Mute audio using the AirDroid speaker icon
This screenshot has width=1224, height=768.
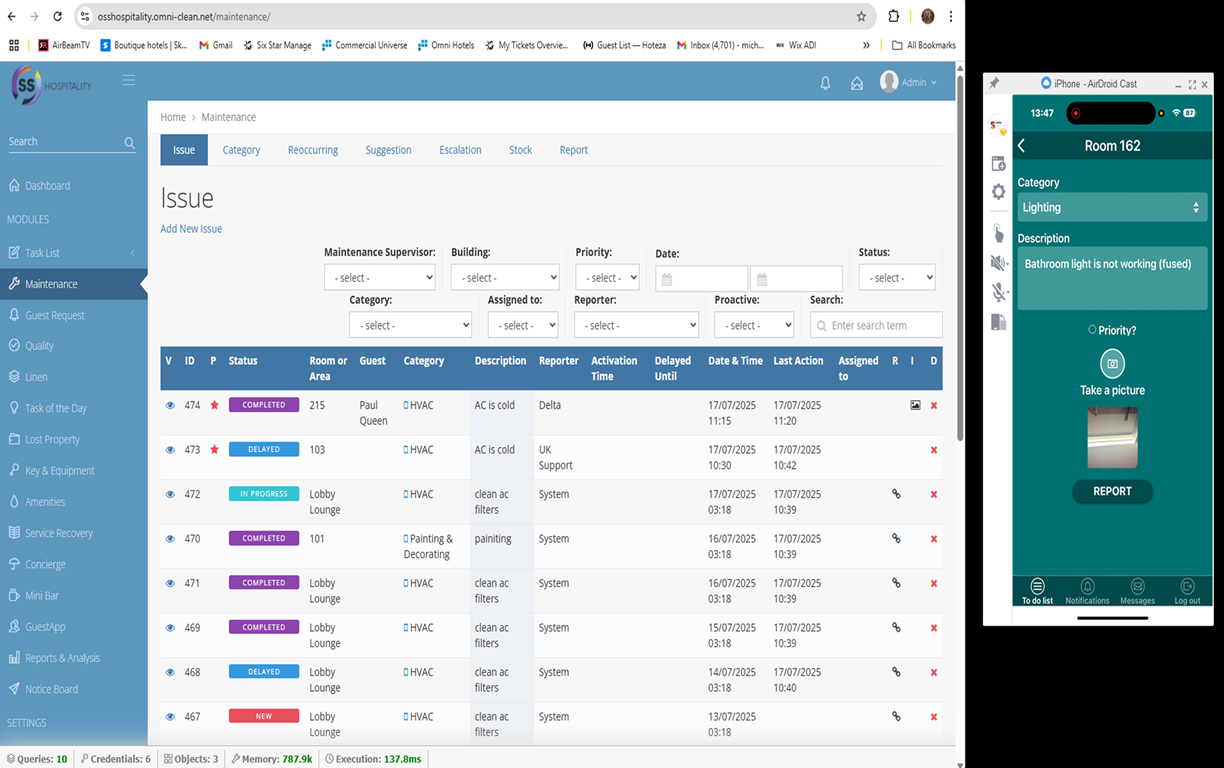(997, 262)
